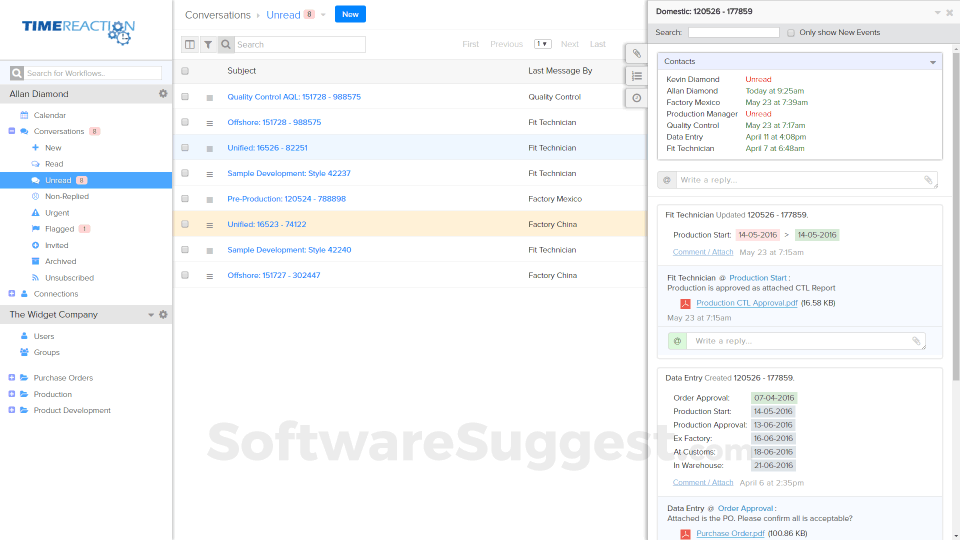The image size is (960, 540).
Task: Click menu icon on Offshore 151727 row
Action: click(209, 276)
